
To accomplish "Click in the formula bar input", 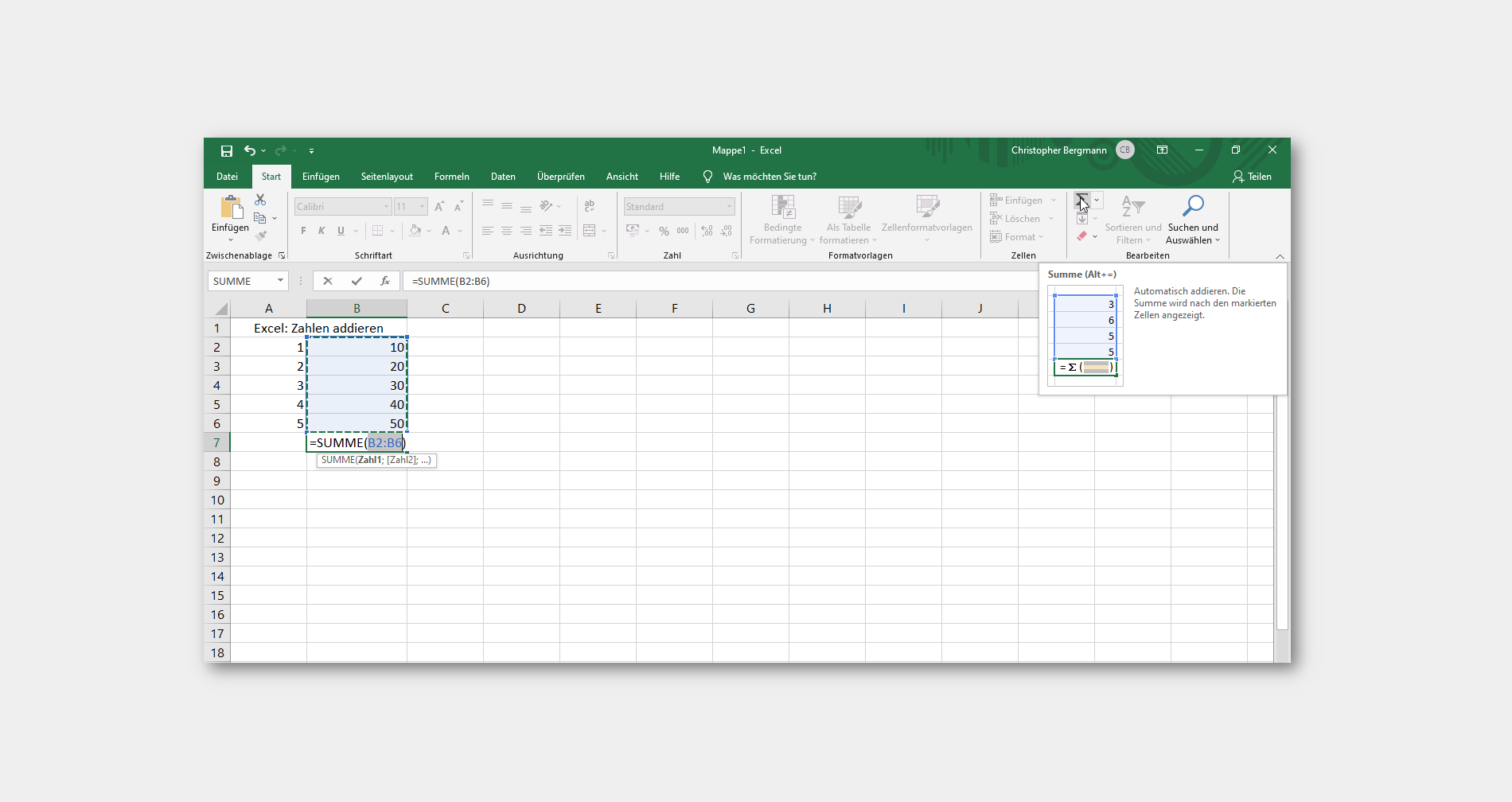I will (x=720, y=281).
